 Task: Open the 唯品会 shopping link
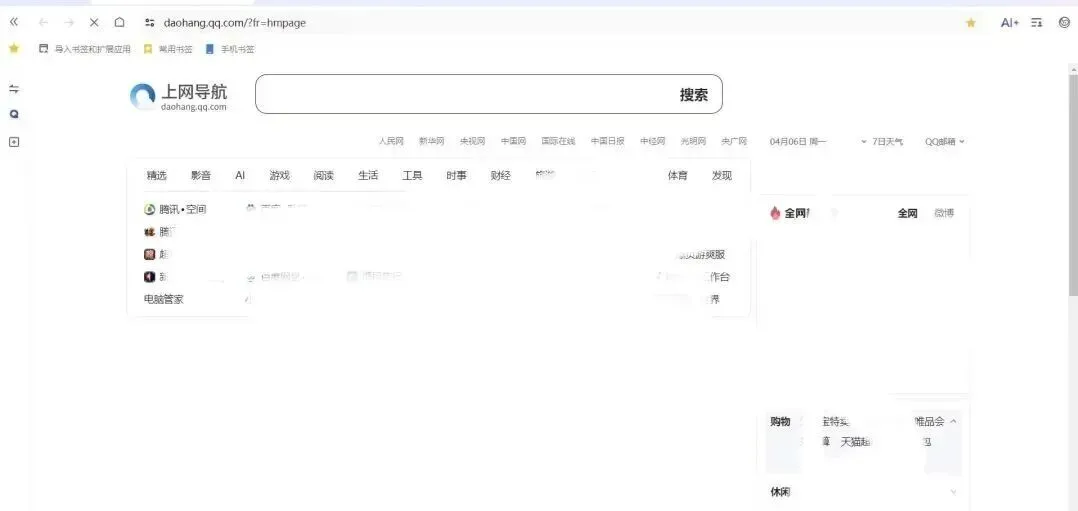929,422
